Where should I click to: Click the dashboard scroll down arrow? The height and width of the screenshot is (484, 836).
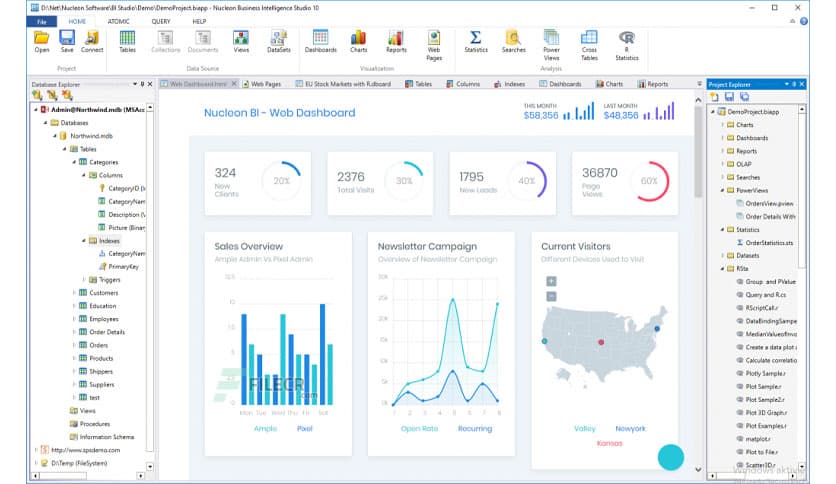coord(698,470)
